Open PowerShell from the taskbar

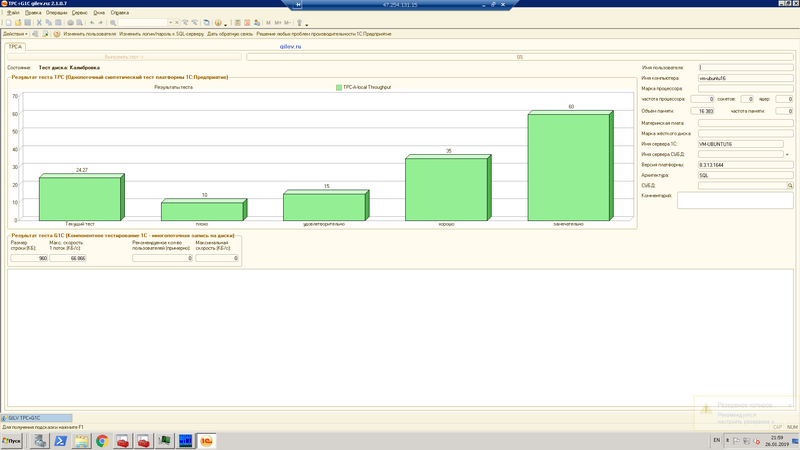pos(60,441)
